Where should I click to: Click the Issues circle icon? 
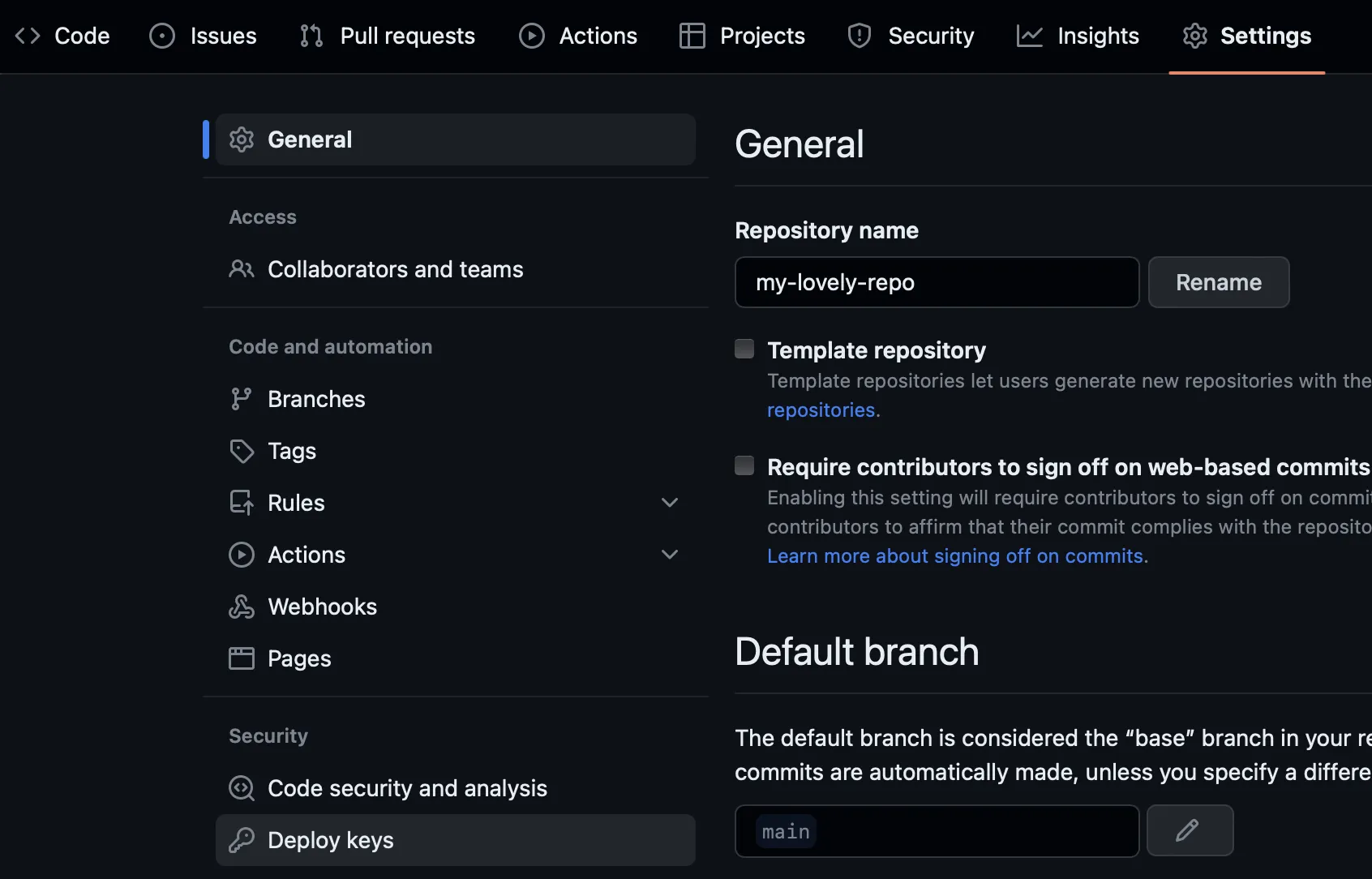[162, 36]
